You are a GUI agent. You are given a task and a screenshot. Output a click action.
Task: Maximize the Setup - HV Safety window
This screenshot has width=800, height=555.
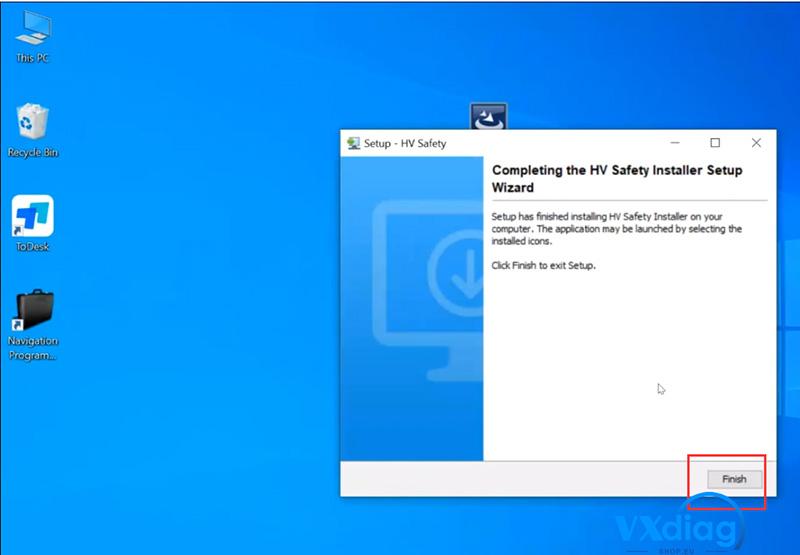tap(715, 143)
